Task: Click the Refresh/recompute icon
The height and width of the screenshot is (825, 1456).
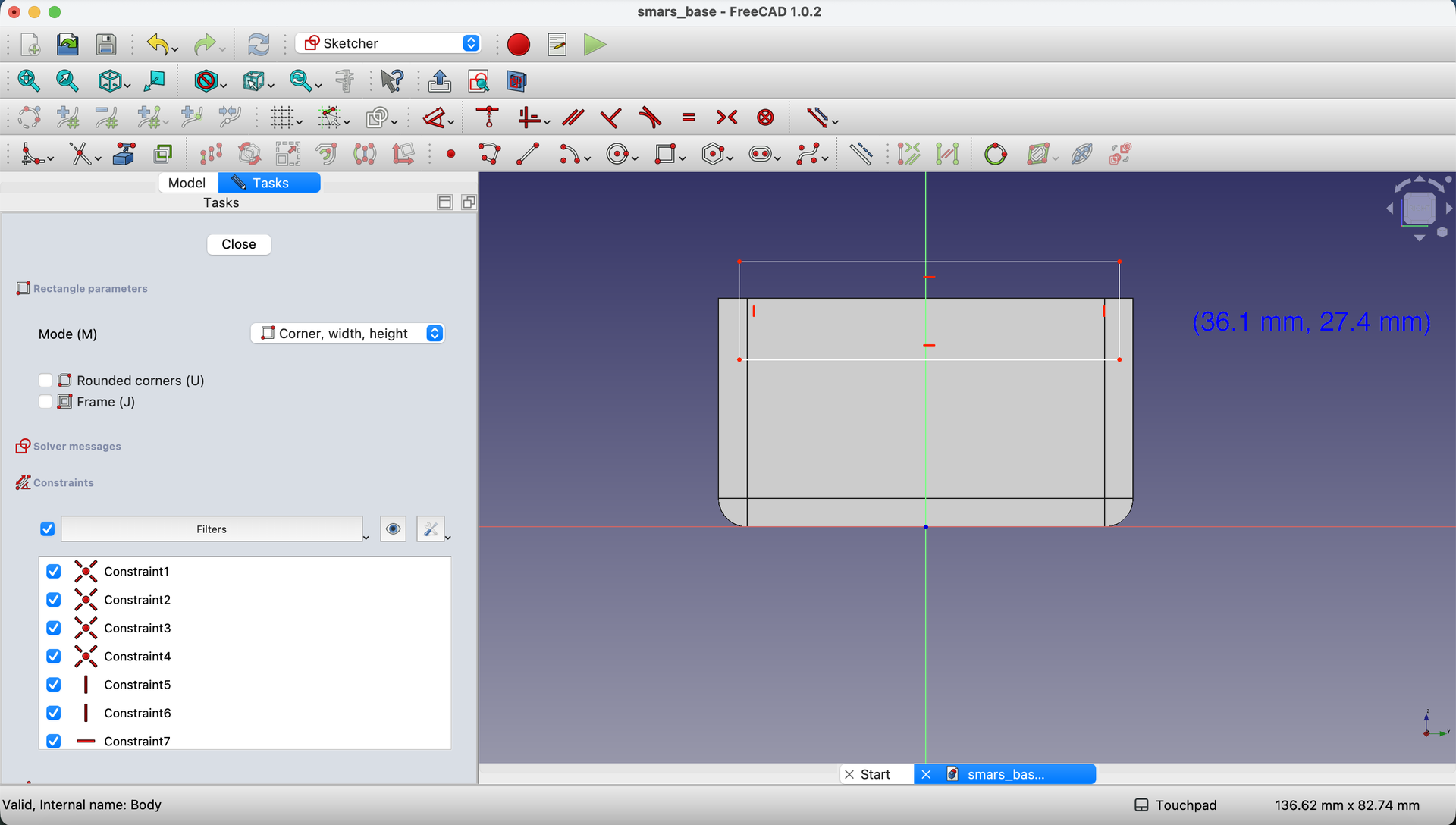Action: pos(259,44)
